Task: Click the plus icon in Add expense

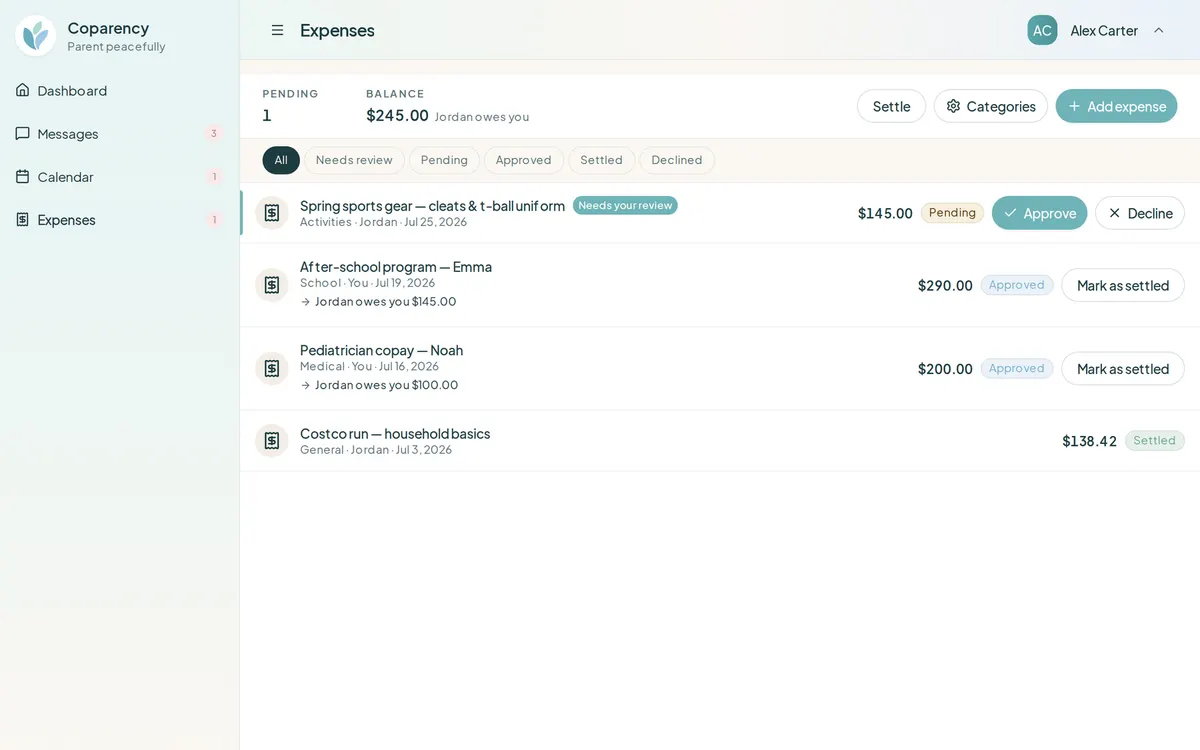Action: [x=1074, y=106]
